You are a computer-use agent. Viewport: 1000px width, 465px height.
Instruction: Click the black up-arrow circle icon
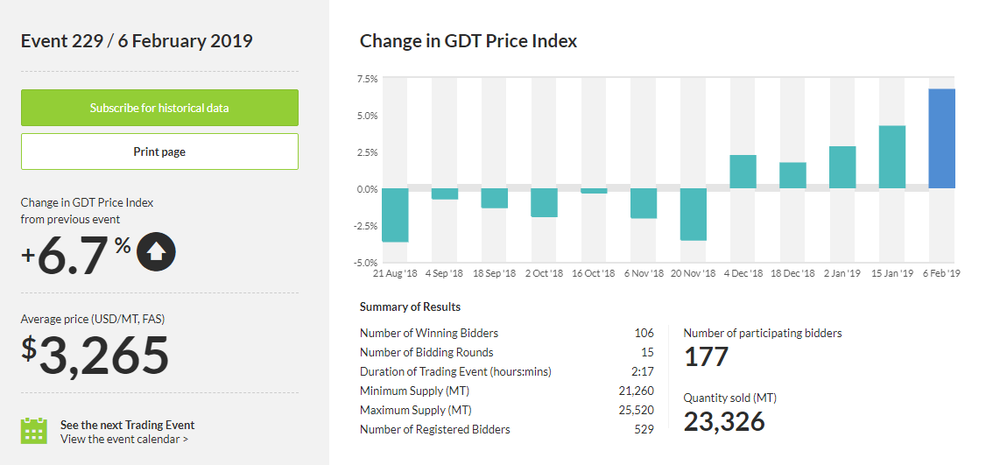156,251
